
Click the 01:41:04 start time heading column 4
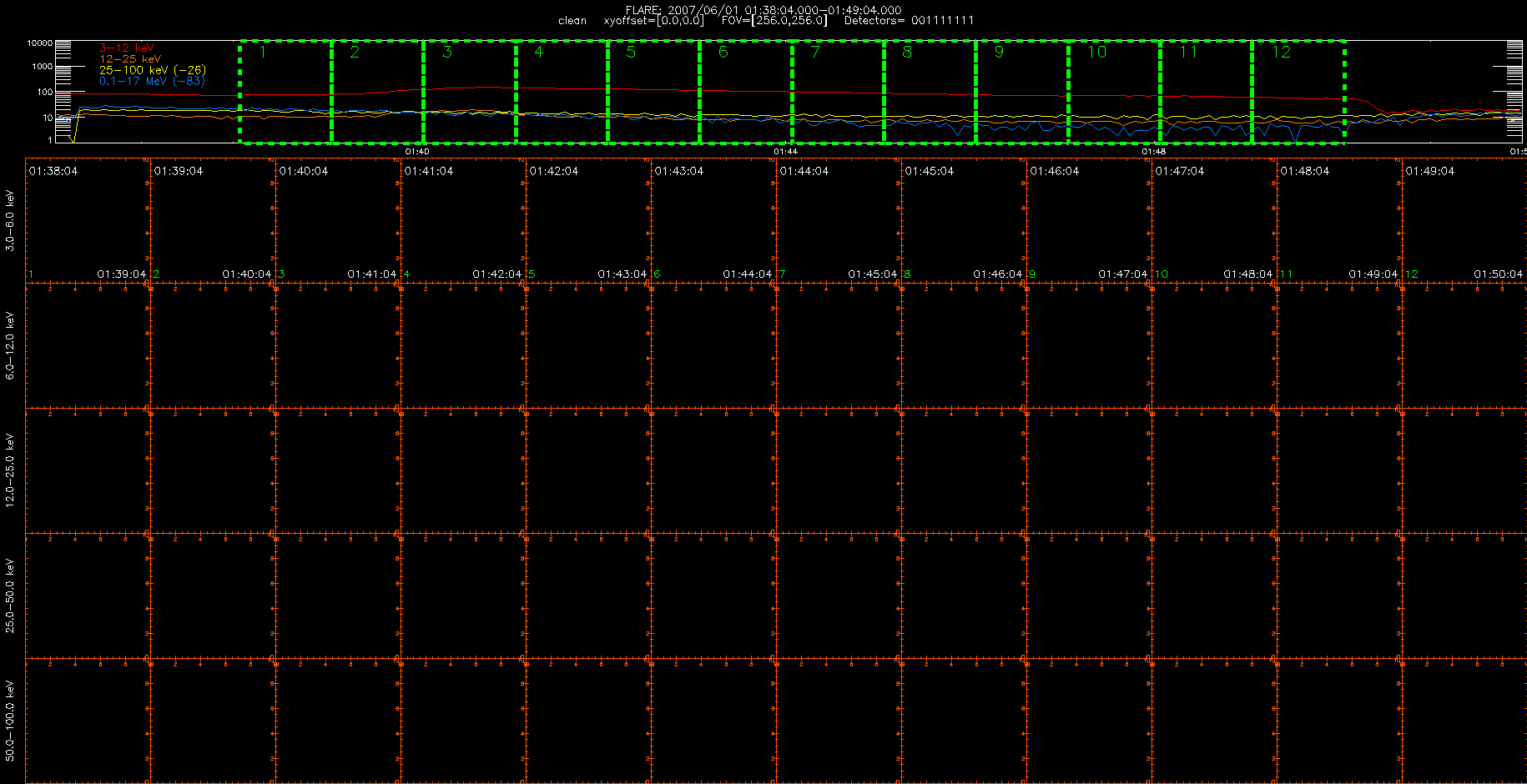[x=429, y=171]
